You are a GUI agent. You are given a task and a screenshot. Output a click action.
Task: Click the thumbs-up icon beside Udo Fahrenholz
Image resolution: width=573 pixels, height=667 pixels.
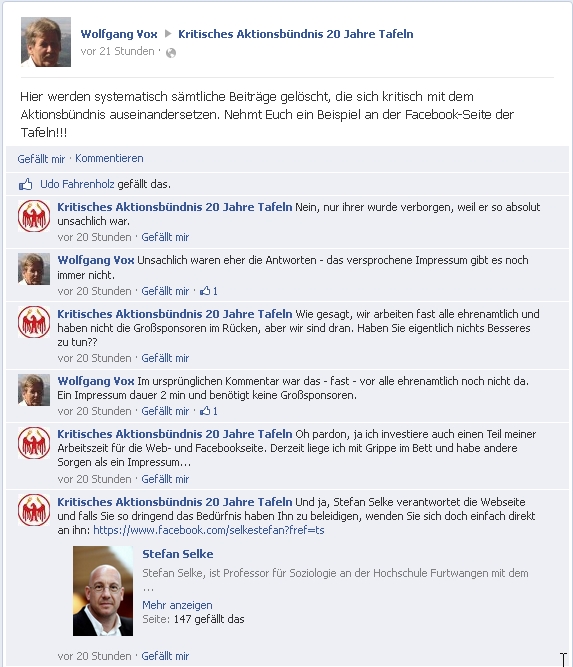(26, 184)
